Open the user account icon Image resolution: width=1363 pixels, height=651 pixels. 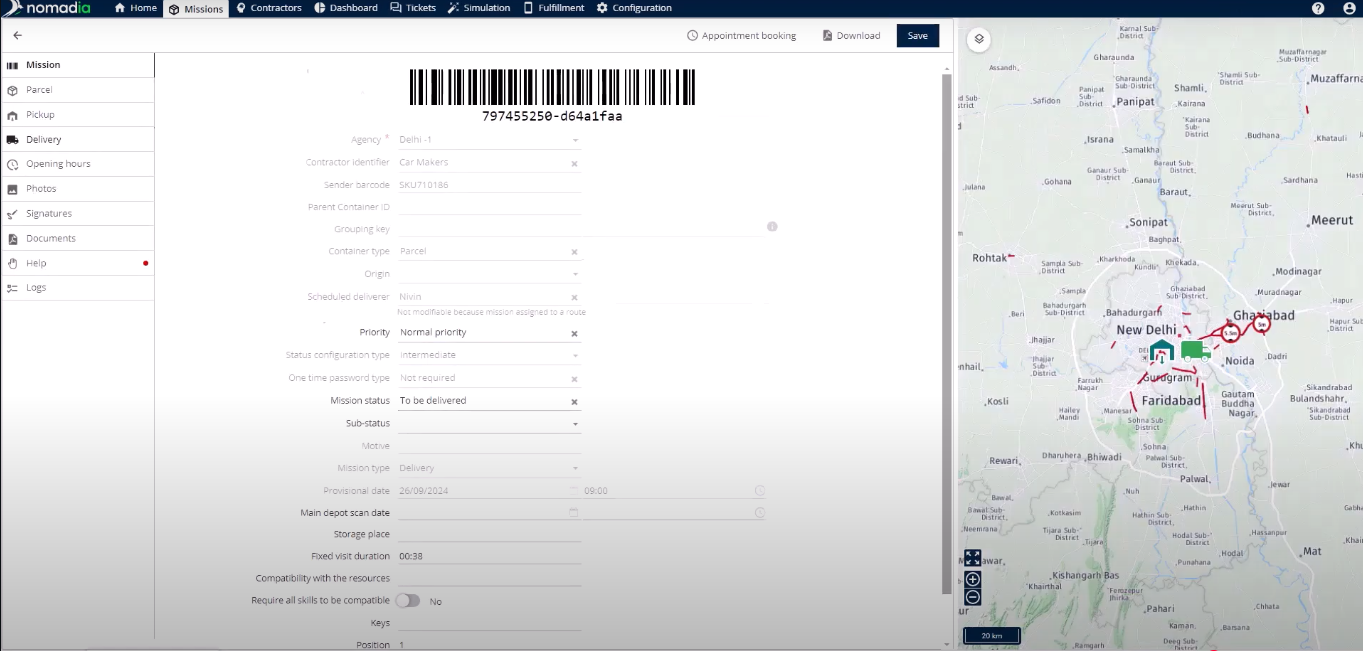click(x=1348, y=8)
